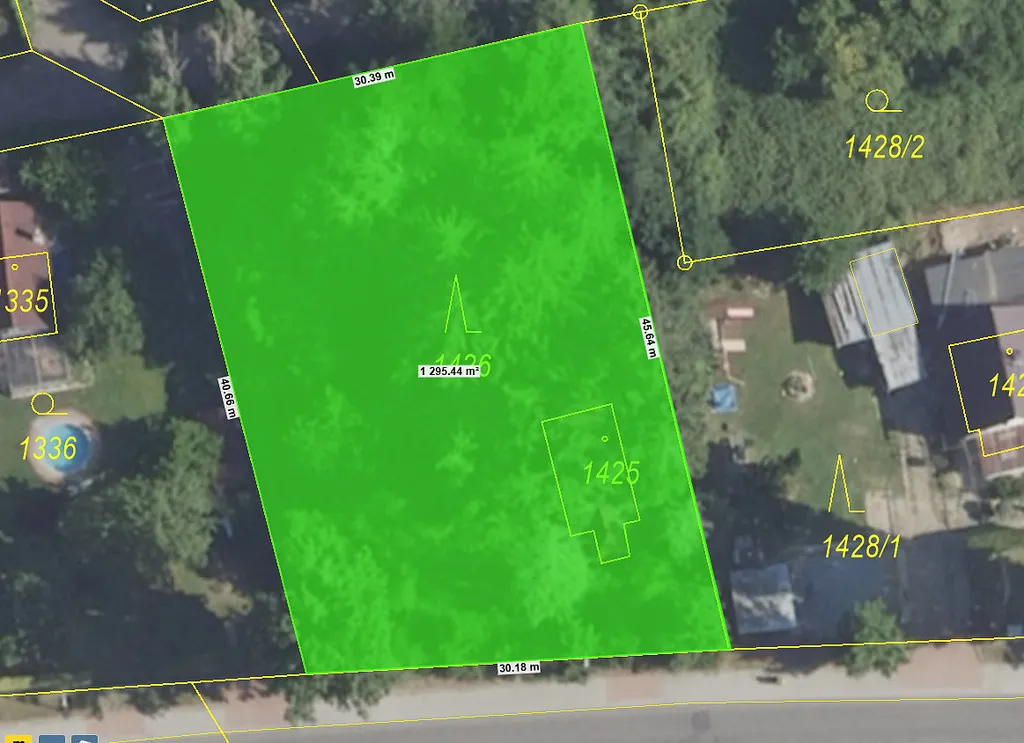Click the second blue button at bottom-left

click(x=84, y=739)
